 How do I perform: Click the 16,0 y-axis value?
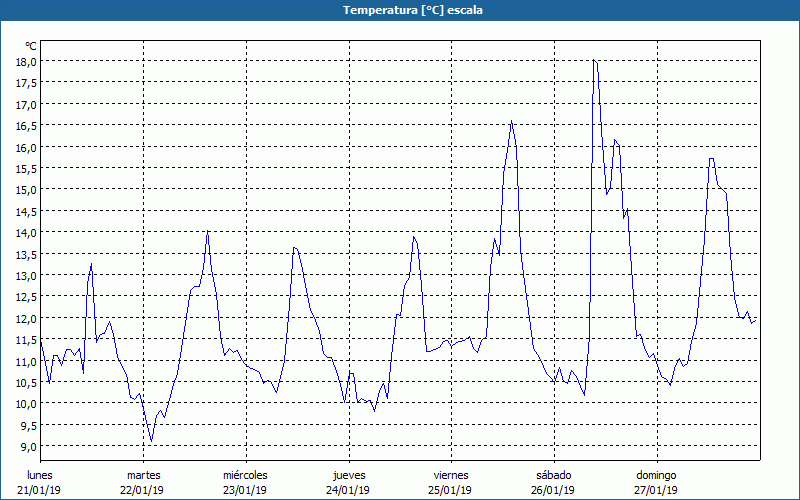coord(27,147)
